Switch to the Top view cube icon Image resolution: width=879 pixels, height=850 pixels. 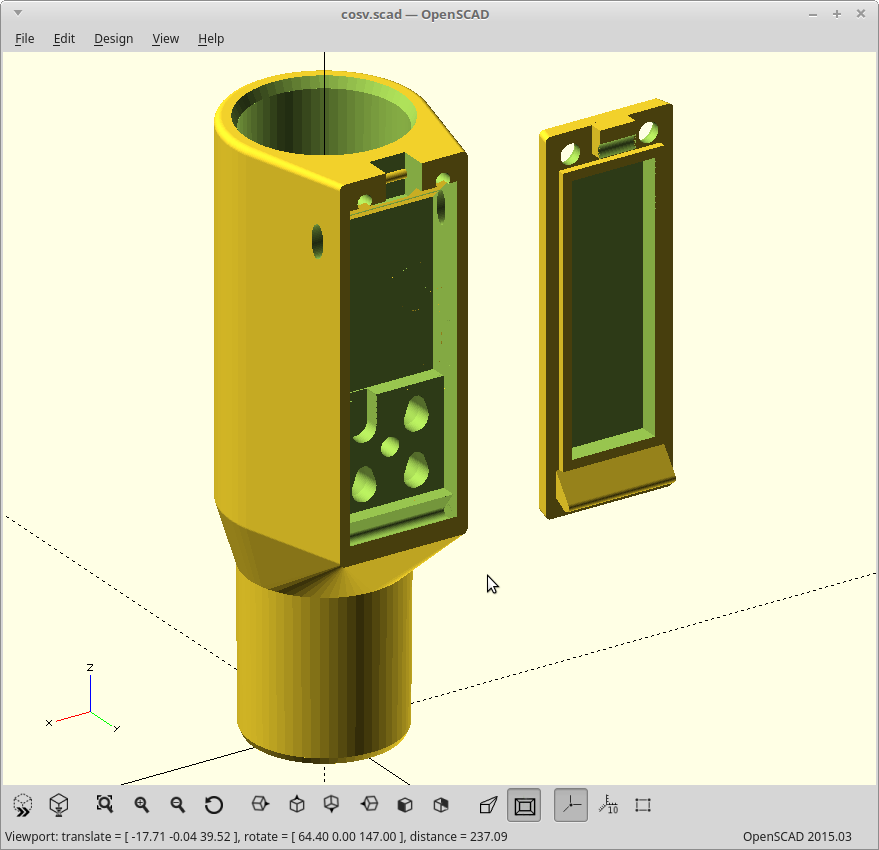click(x=296, y=804)
